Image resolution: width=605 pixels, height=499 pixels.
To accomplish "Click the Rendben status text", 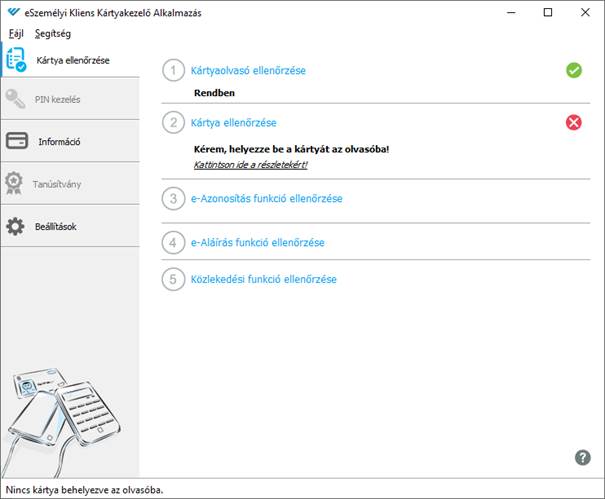I will [214, 93].
